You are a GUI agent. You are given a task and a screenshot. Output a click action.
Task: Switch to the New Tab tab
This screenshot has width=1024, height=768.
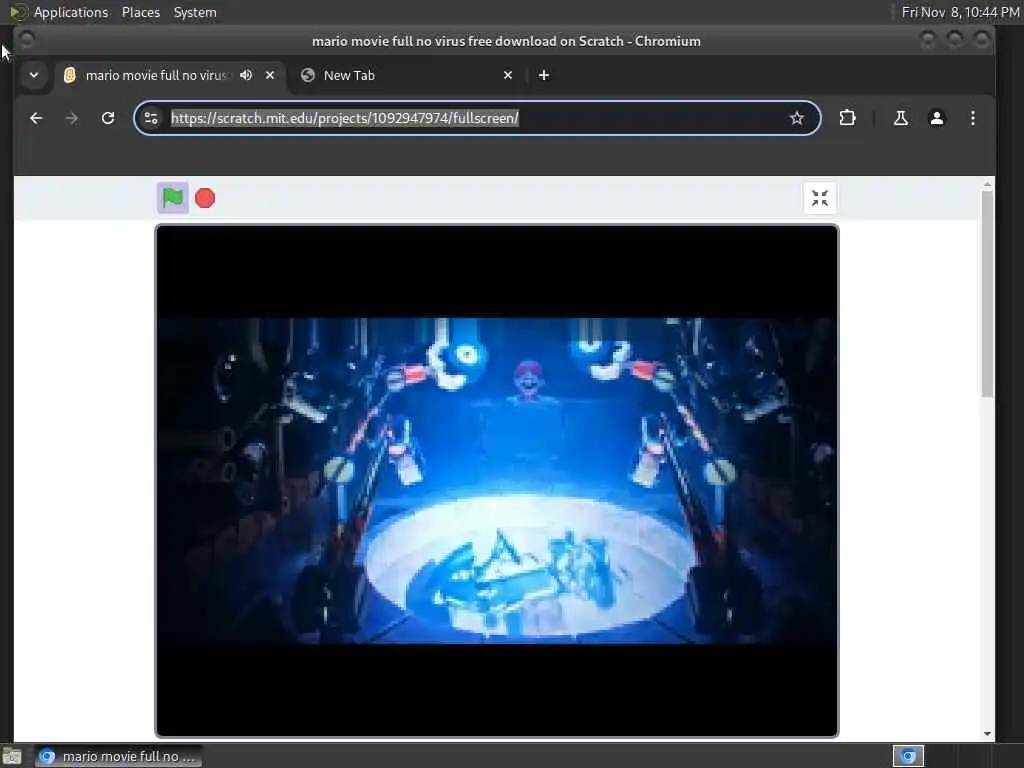[x=407, y=75]
